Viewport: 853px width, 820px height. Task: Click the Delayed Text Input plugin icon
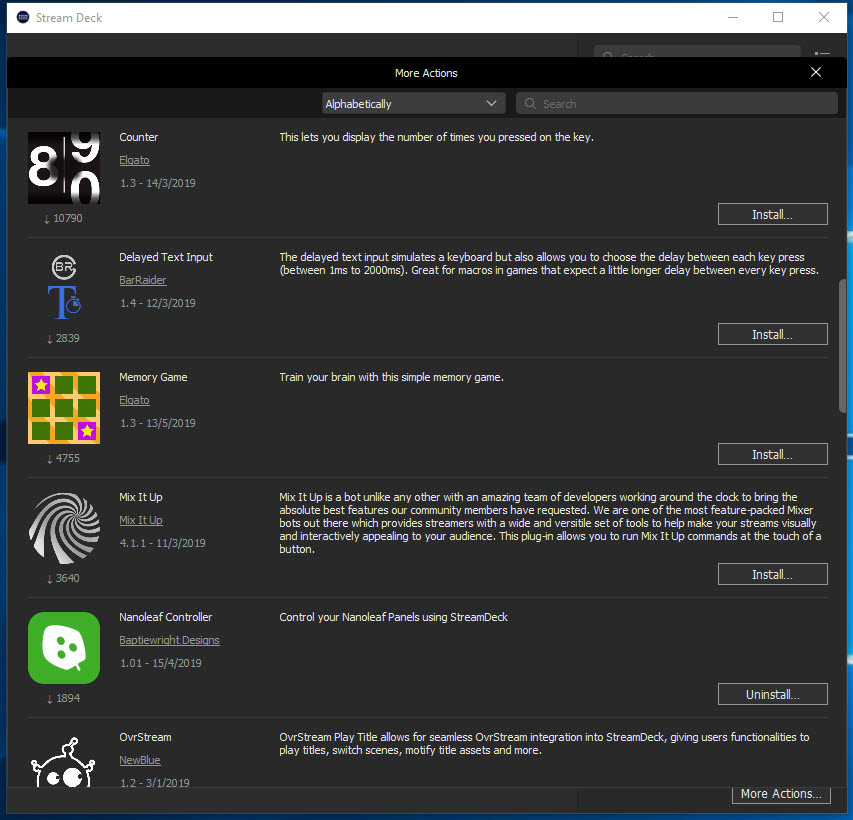coord(64,287)
